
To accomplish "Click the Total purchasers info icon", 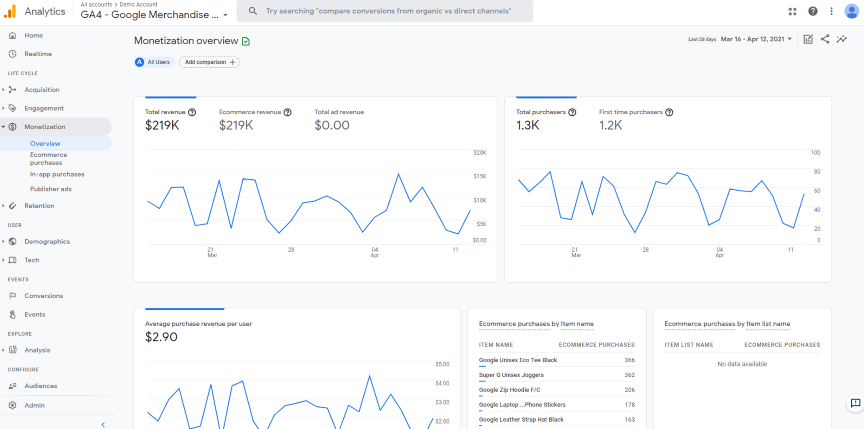I will click(x=572, y=112).
